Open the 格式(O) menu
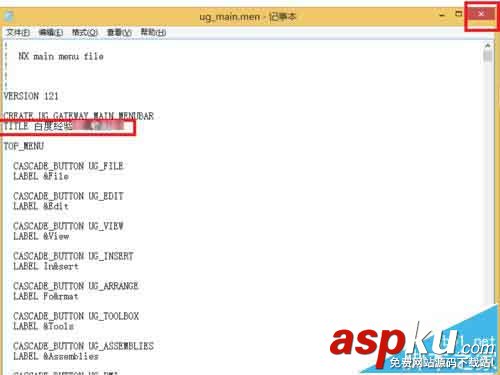 (x=85, y=32)
